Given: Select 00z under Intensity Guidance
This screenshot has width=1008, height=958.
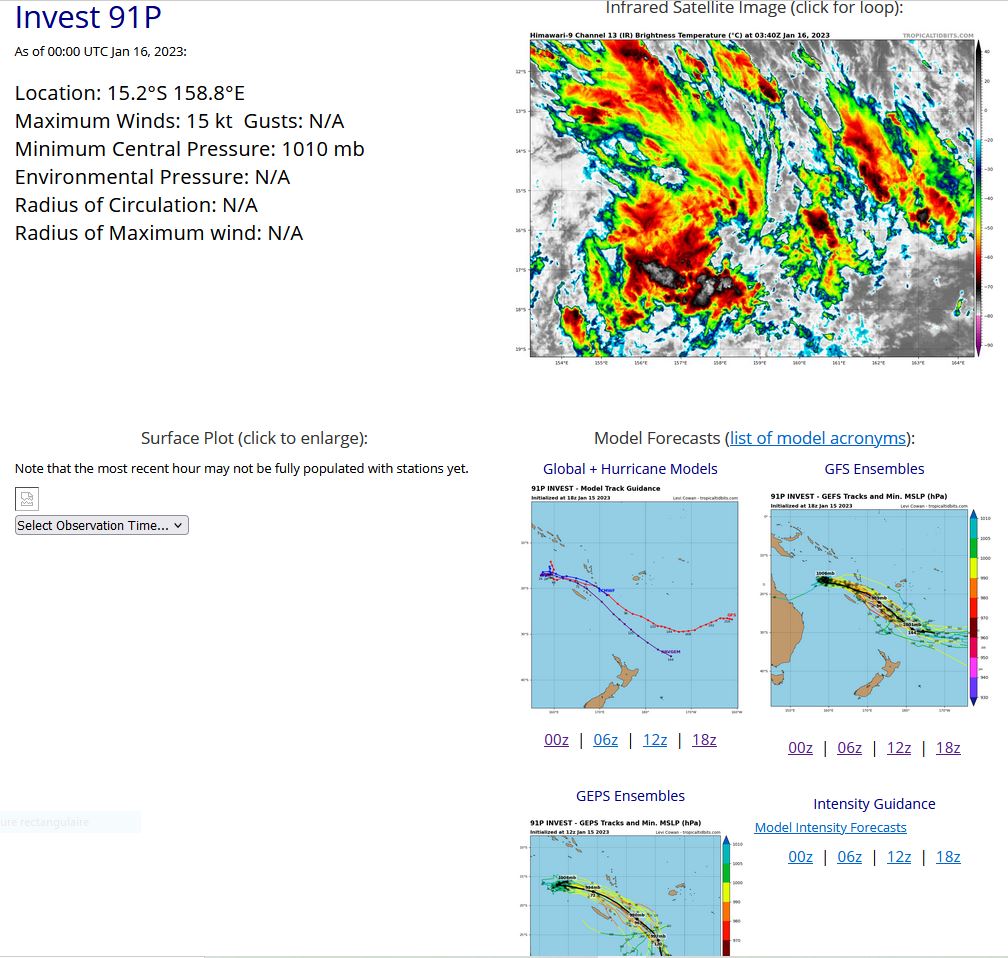Looking at the screenshot, I should point(800,857).
